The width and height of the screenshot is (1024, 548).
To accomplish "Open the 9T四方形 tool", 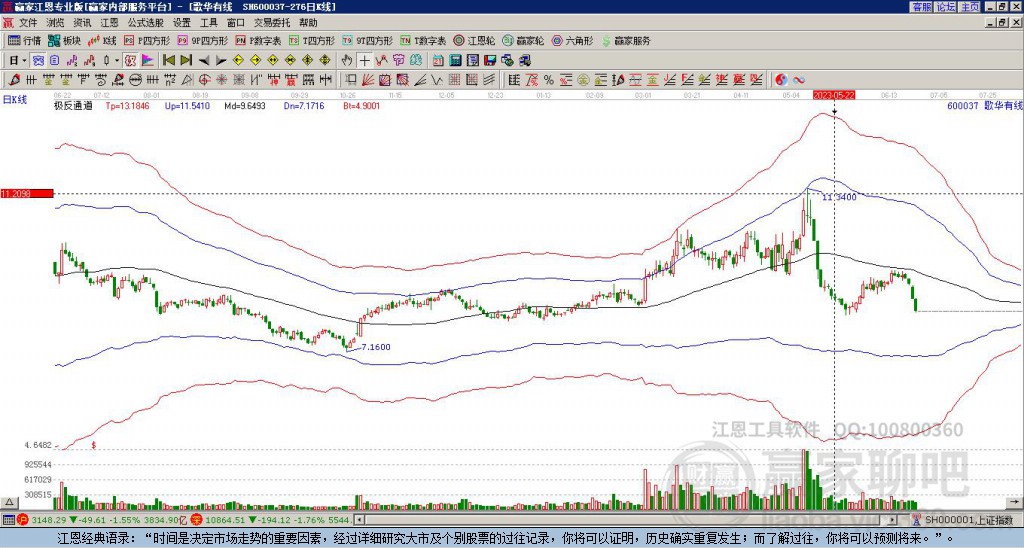I will pyautogui.click(x=367, y=40).
